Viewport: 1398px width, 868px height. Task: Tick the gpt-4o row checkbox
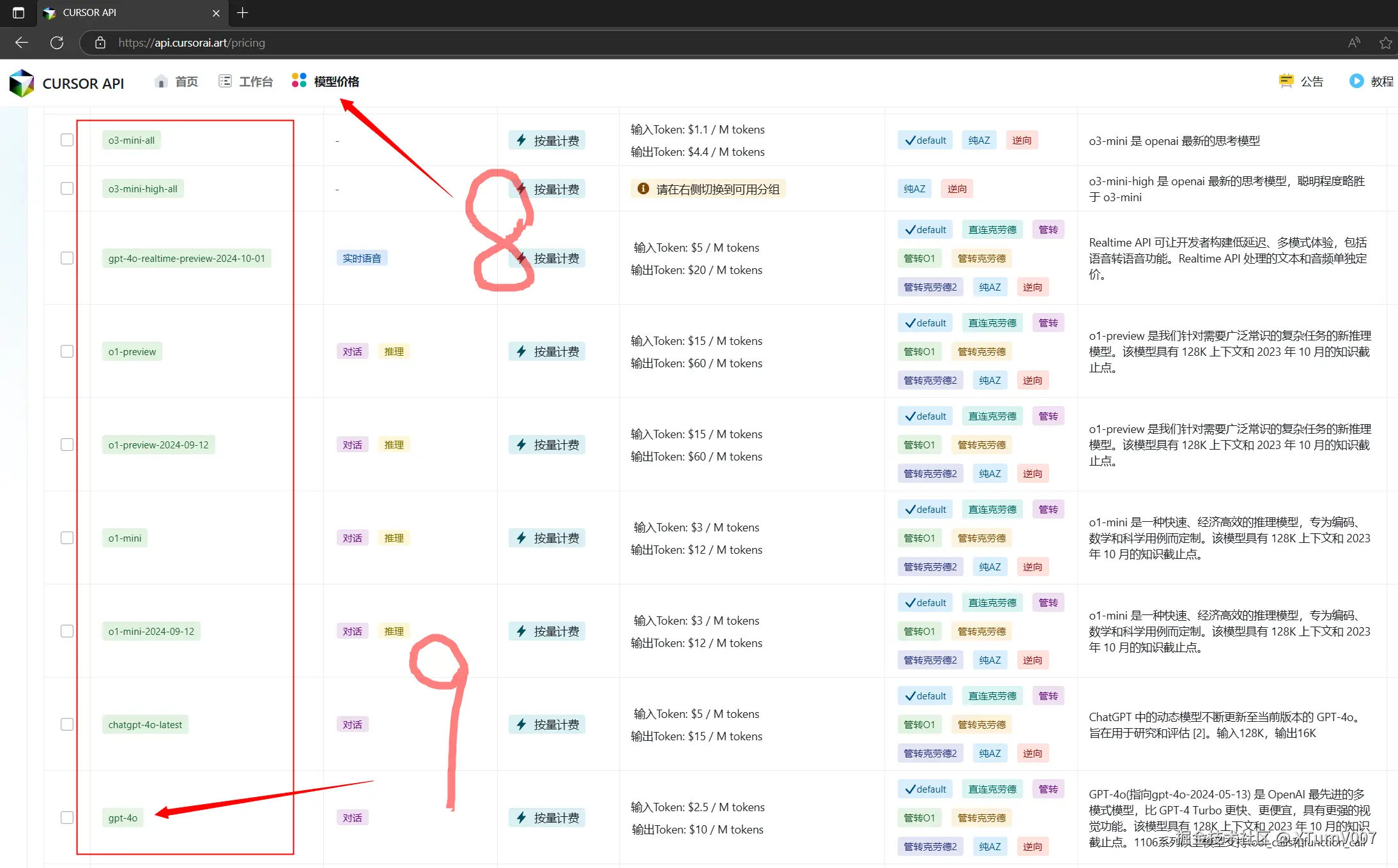tap(67, 818)
